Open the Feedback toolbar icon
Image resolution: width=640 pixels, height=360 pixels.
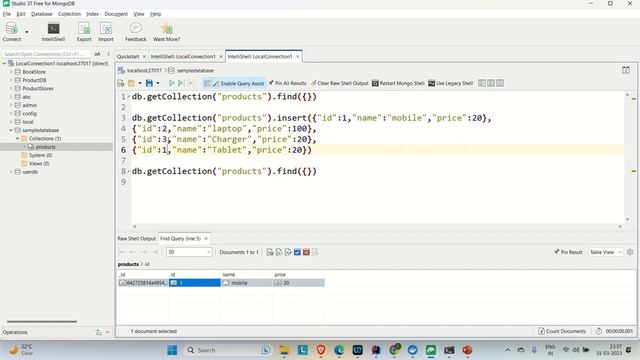136,32
